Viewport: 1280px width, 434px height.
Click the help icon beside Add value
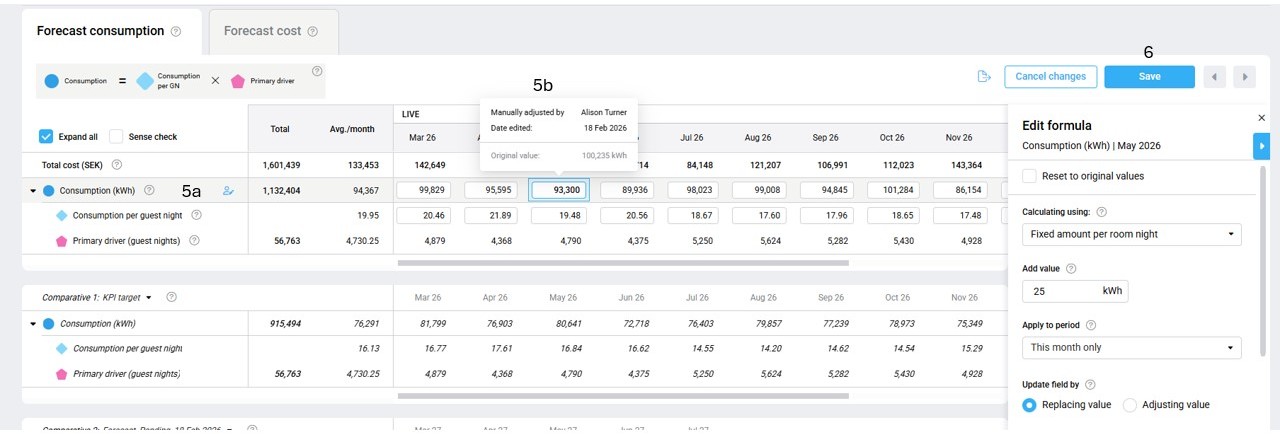coord(1071,269)
